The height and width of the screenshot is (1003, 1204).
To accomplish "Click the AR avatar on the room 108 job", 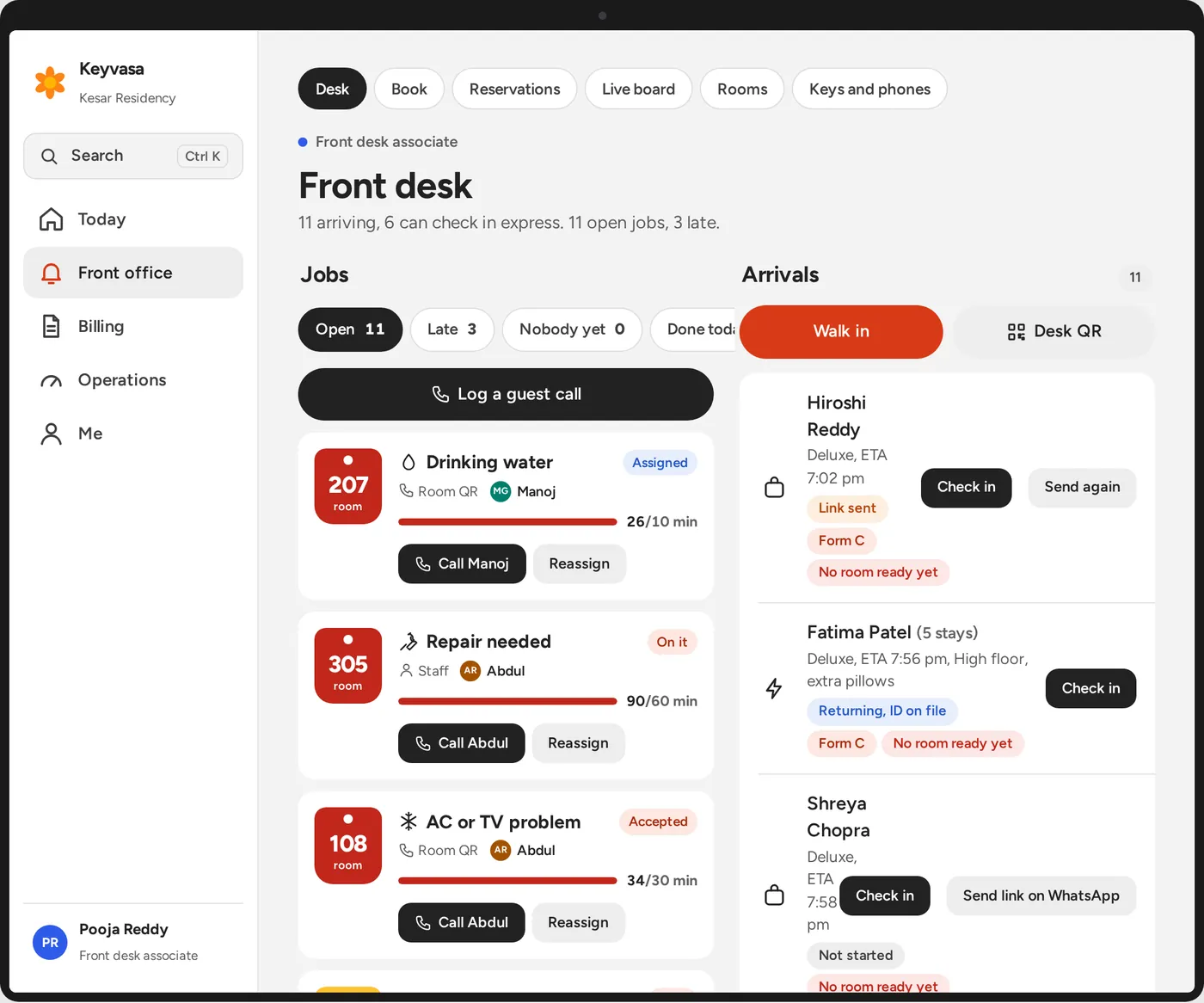I will point(501,850).
